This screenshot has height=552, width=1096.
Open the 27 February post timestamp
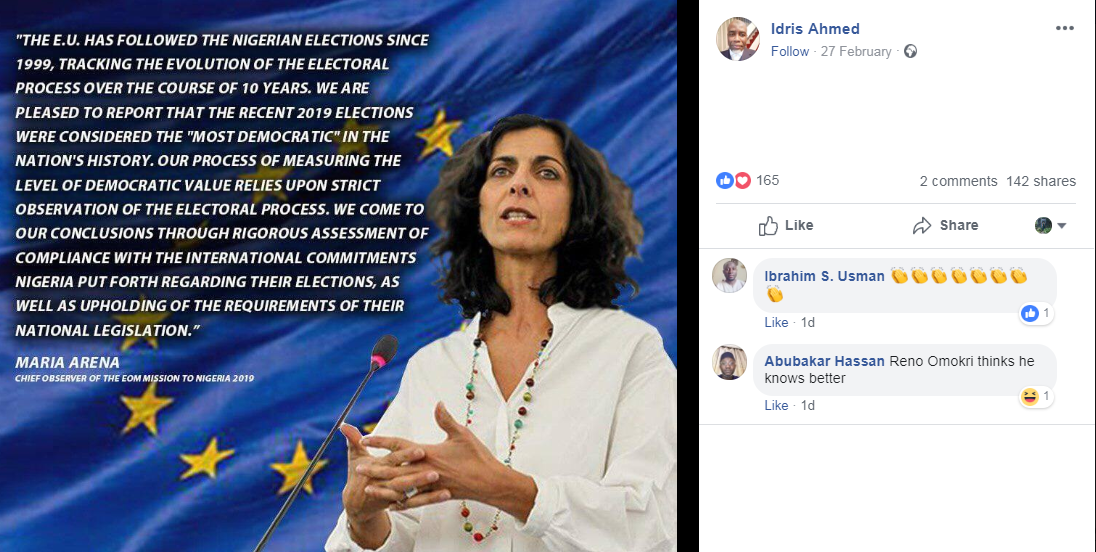click(856, 51)
